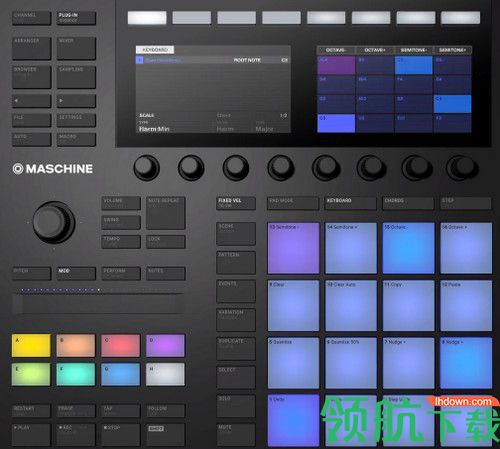Tap pad 1 Undo
This screenshot has width=500, height=449.
[293, 420]
